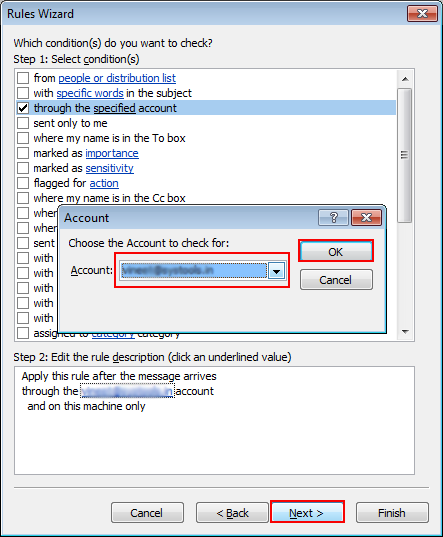Click the conditions list scrollbar thumb

tap(405, 155)
